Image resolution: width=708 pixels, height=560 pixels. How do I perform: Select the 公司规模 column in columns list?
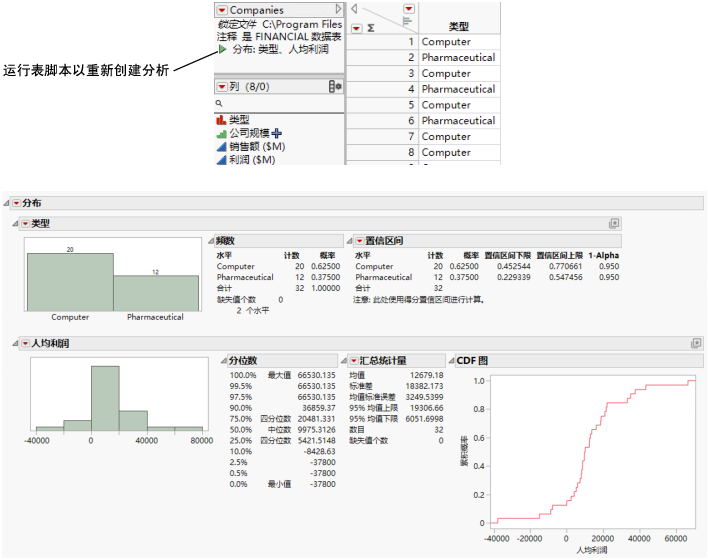tap(249, 133)
